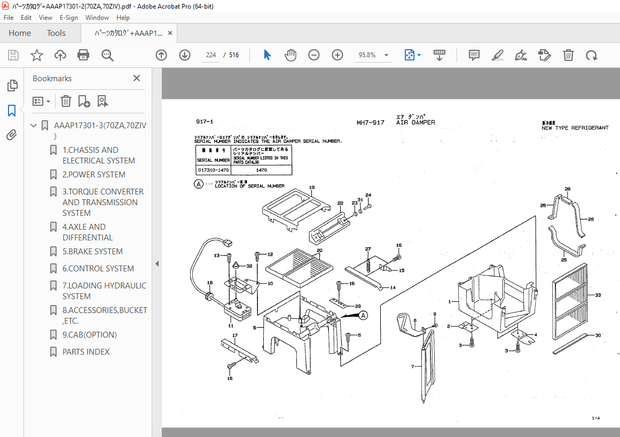This screenshot has height=437, width=620.
Task: Jump to 7.LOADING HYDRAULIC SYSTEM bookmark
Action: pos(104,291)
